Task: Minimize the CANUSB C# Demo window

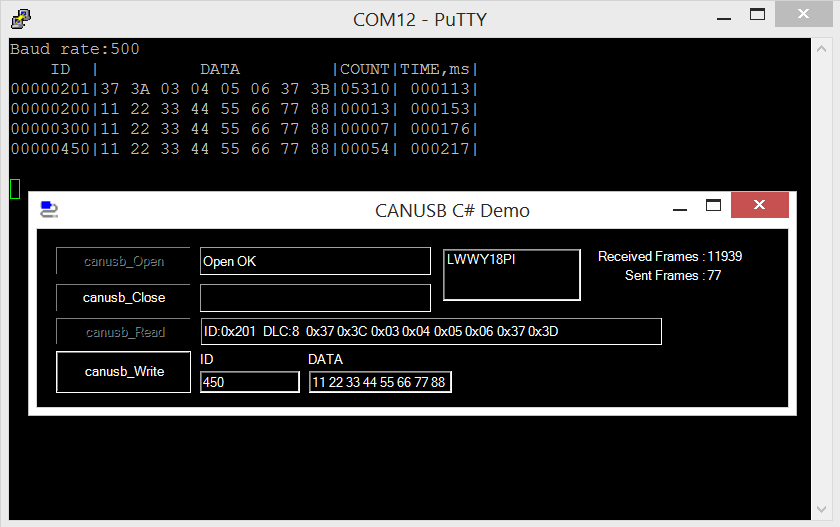Action: coord(680,209)
